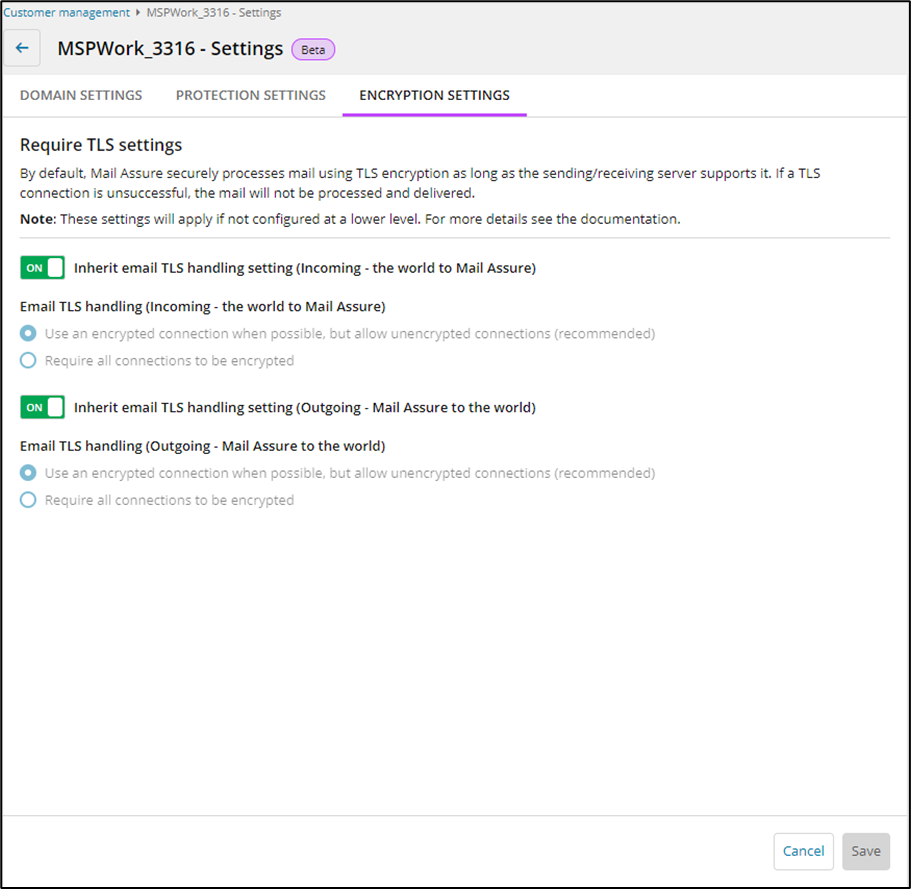Click the breadcrumb separator arrow

click(138, 12)
